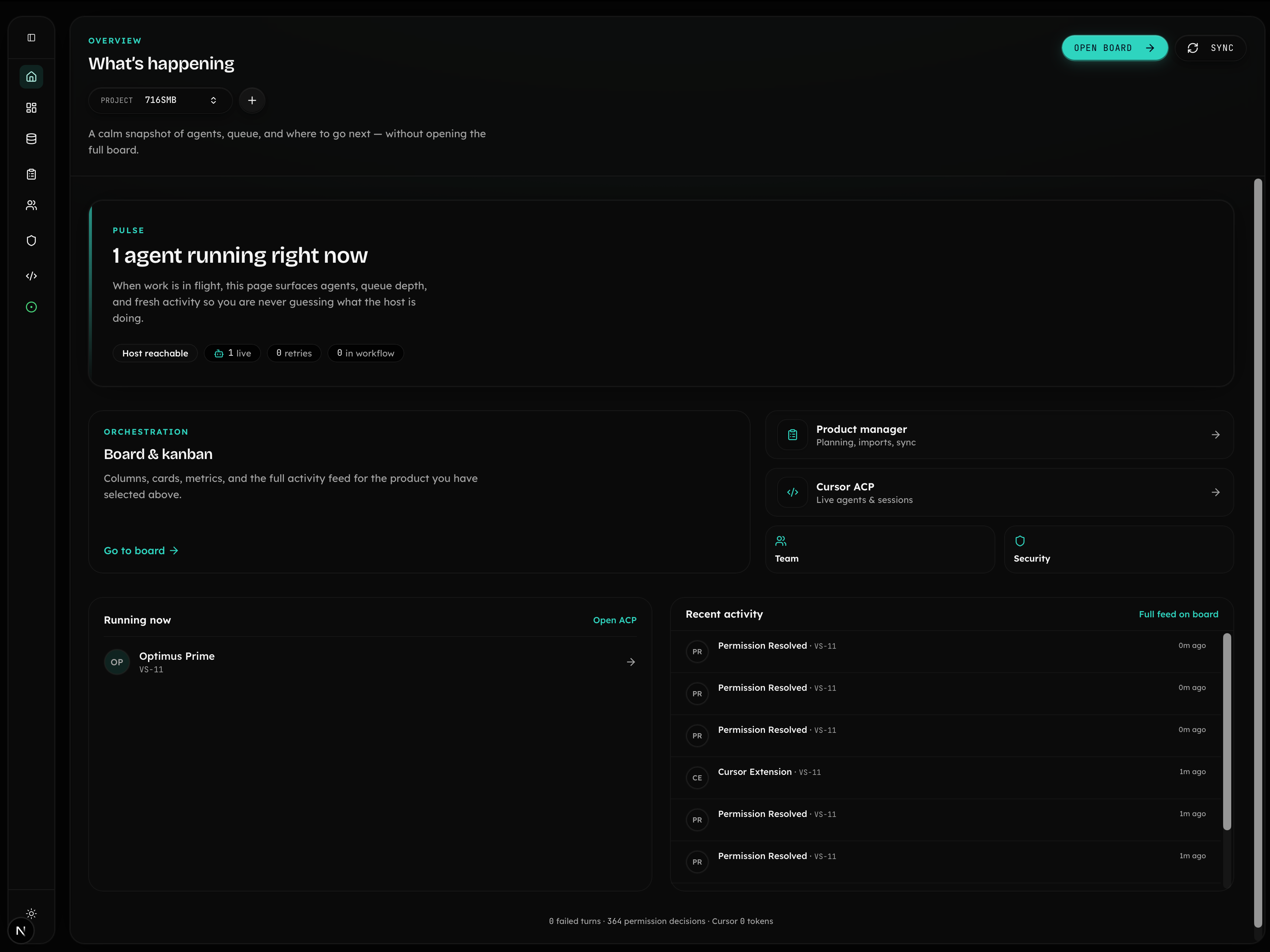Open the home overview icon in sidebar

pyautogui.click(x=32, y=77)
